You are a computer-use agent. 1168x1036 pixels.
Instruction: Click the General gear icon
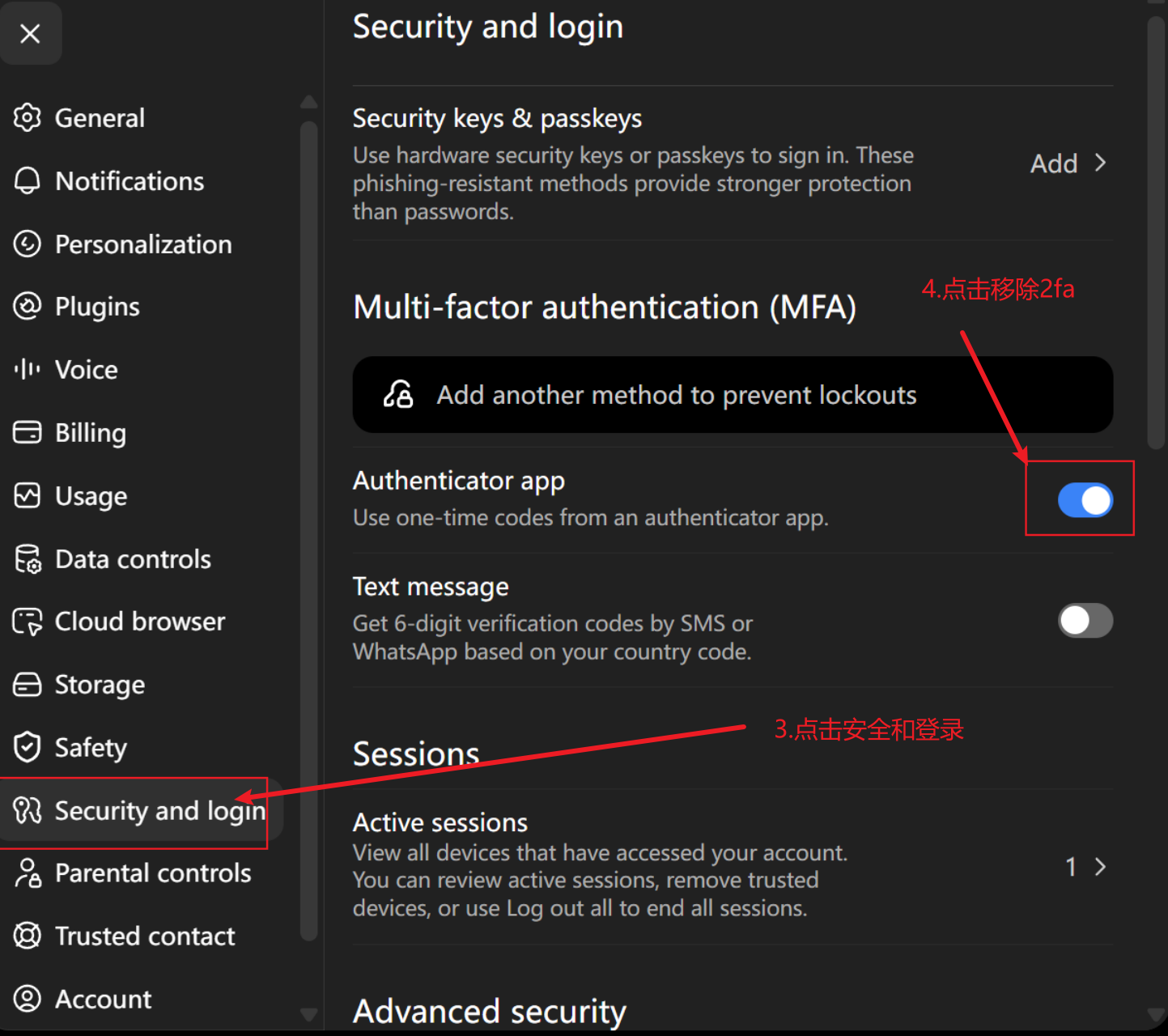click(28, 118)
